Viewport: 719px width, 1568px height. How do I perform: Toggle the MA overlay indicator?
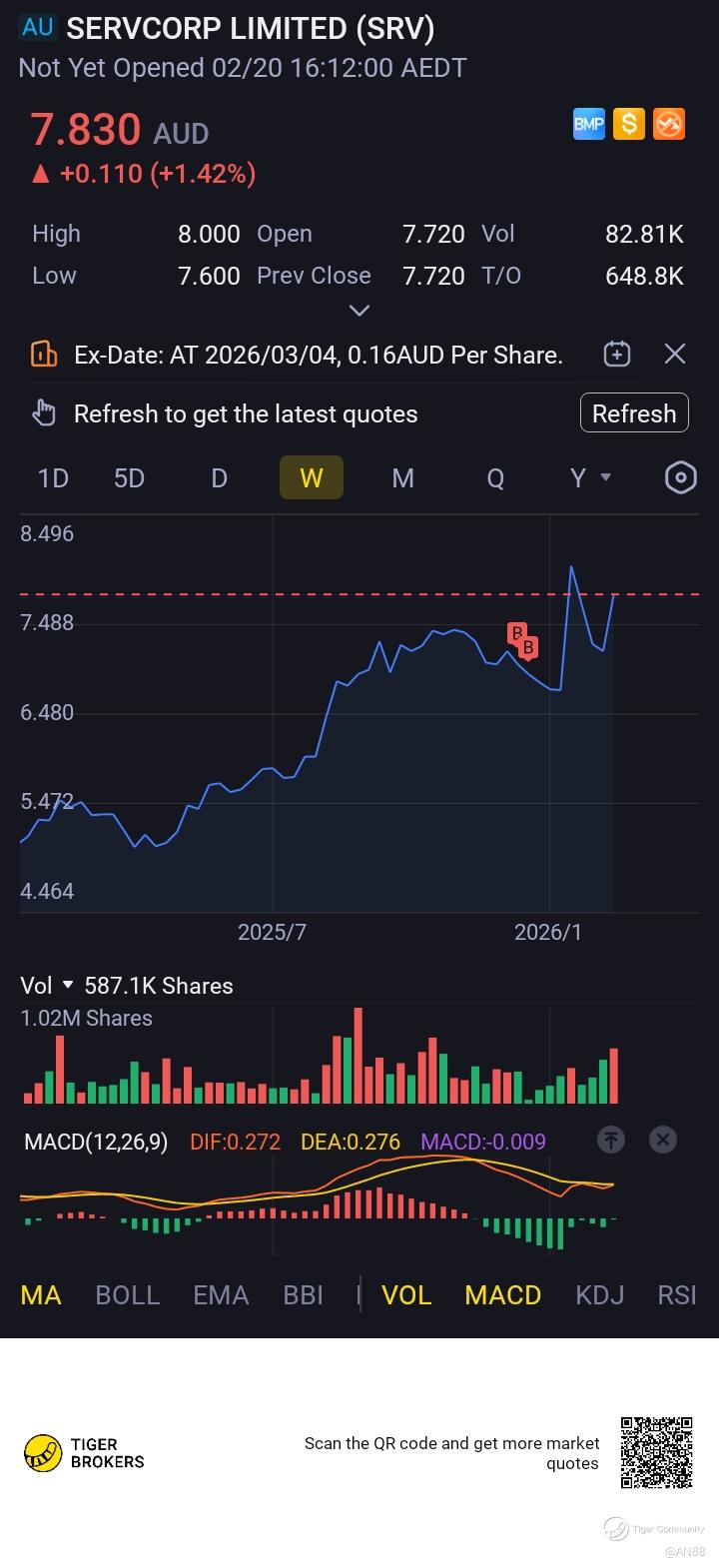coord(41,1295)
